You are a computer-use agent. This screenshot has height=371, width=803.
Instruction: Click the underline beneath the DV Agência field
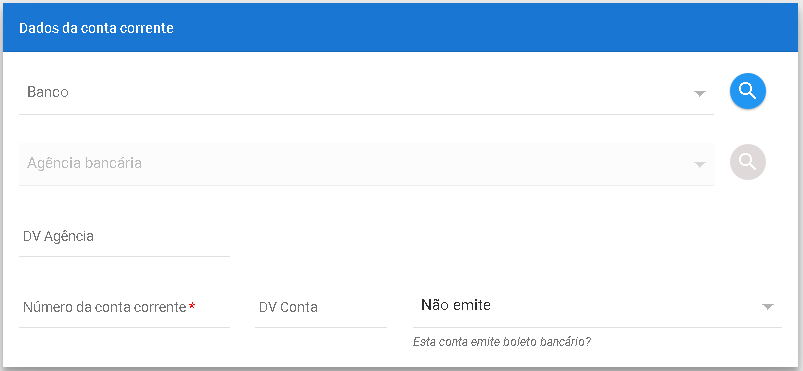coord(124,256)
